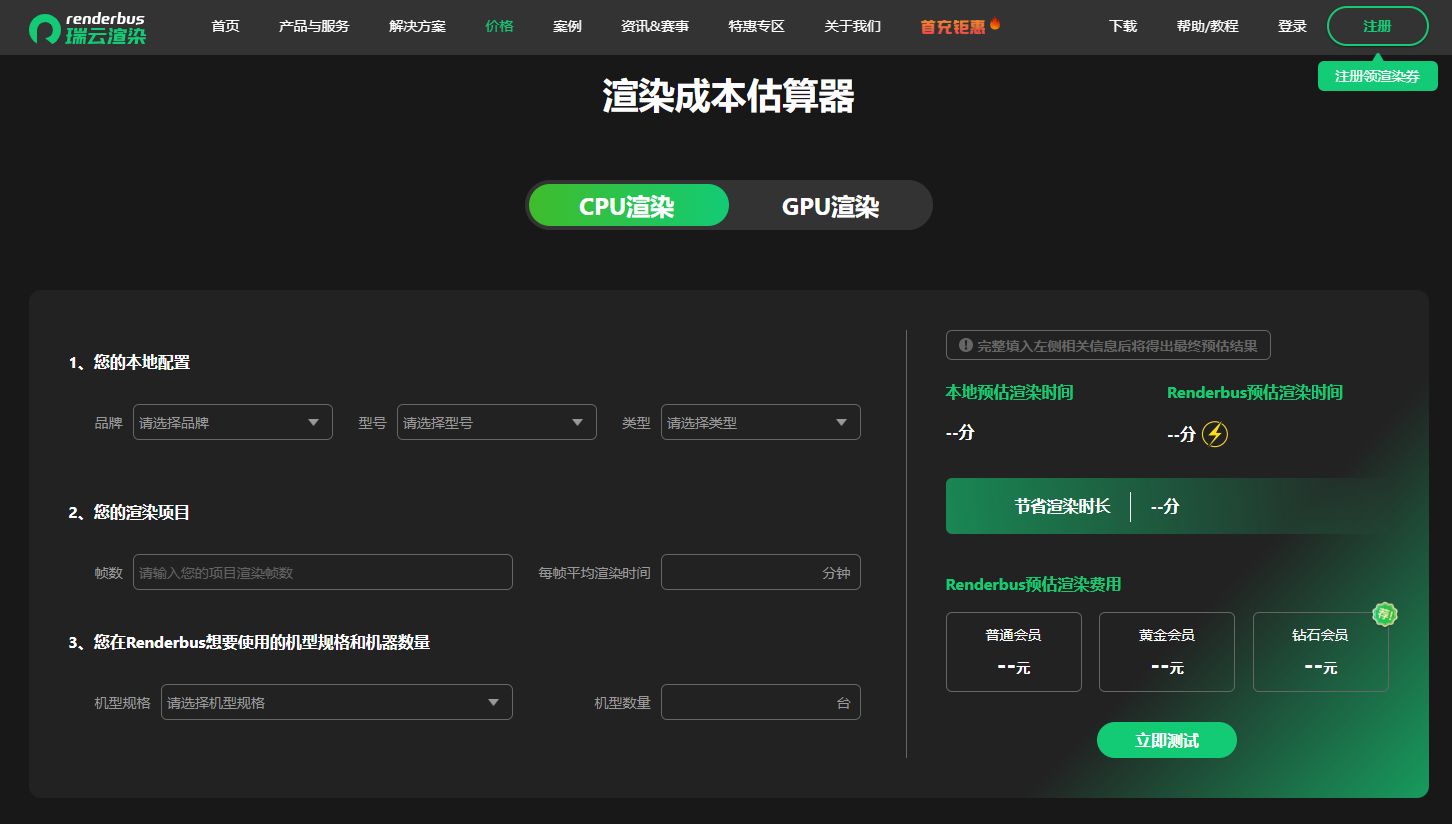The image size is (1452, 824).
Task: Click the 1、您的本地配置 section title
Action: click(x=129, y=362)
